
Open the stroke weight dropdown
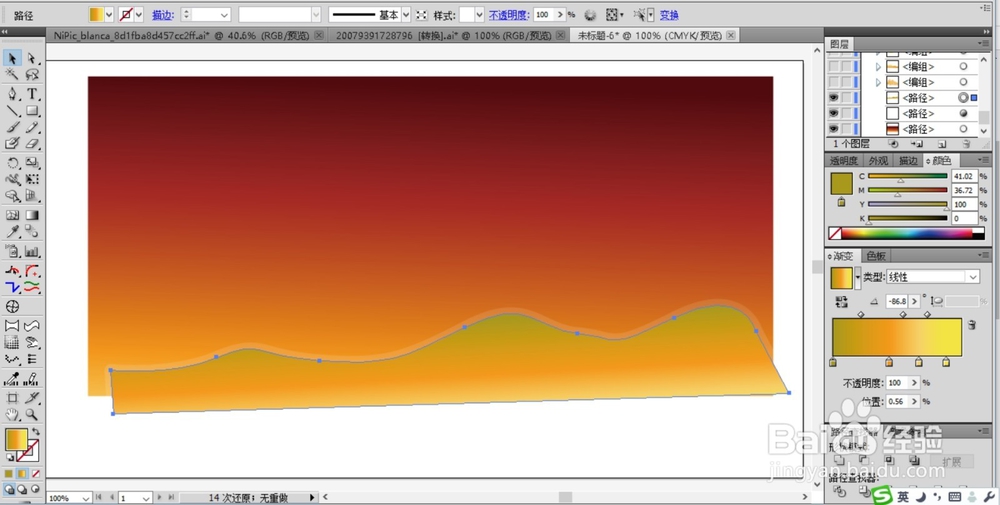[224, 15]
